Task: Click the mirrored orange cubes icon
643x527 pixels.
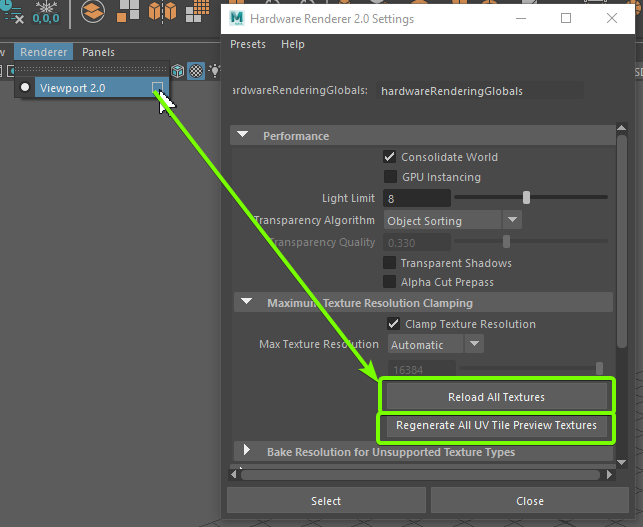Action: pyautogui.click(x=162, y=11)
